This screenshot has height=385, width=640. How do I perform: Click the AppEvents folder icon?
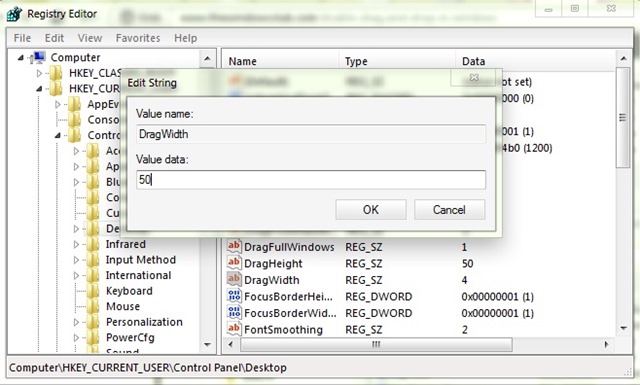click(74, 104)
